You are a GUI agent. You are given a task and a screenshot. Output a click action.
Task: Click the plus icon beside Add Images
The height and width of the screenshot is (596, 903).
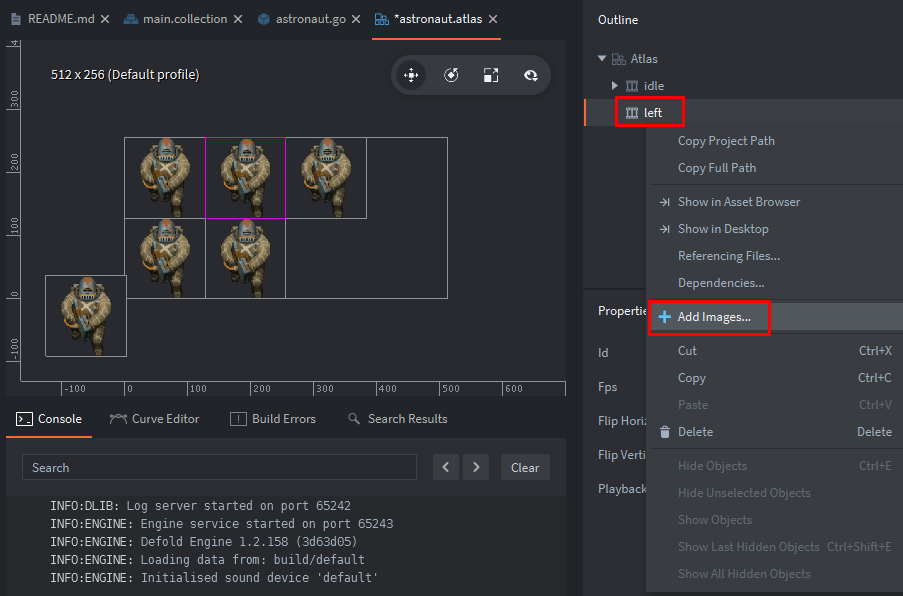click(665, 317)
